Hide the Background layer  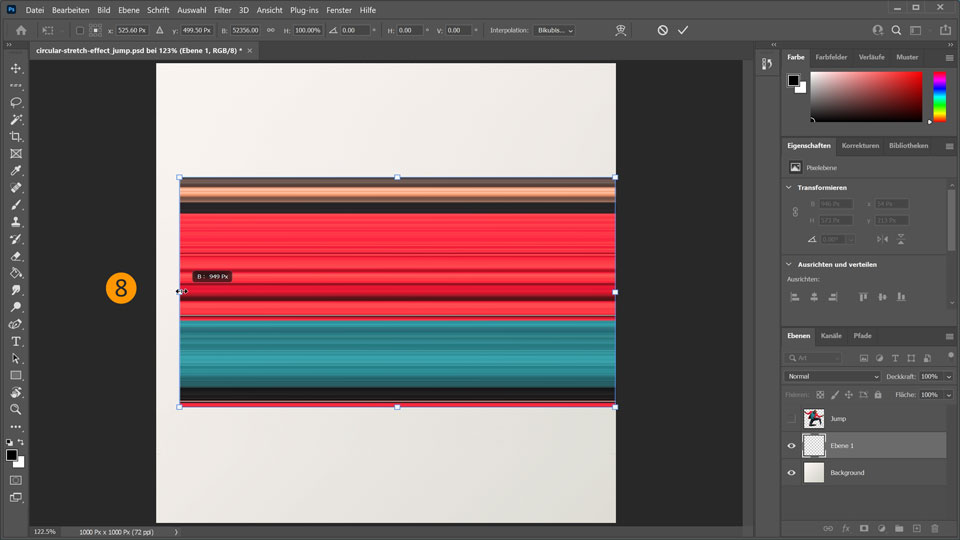click(792, 473)
